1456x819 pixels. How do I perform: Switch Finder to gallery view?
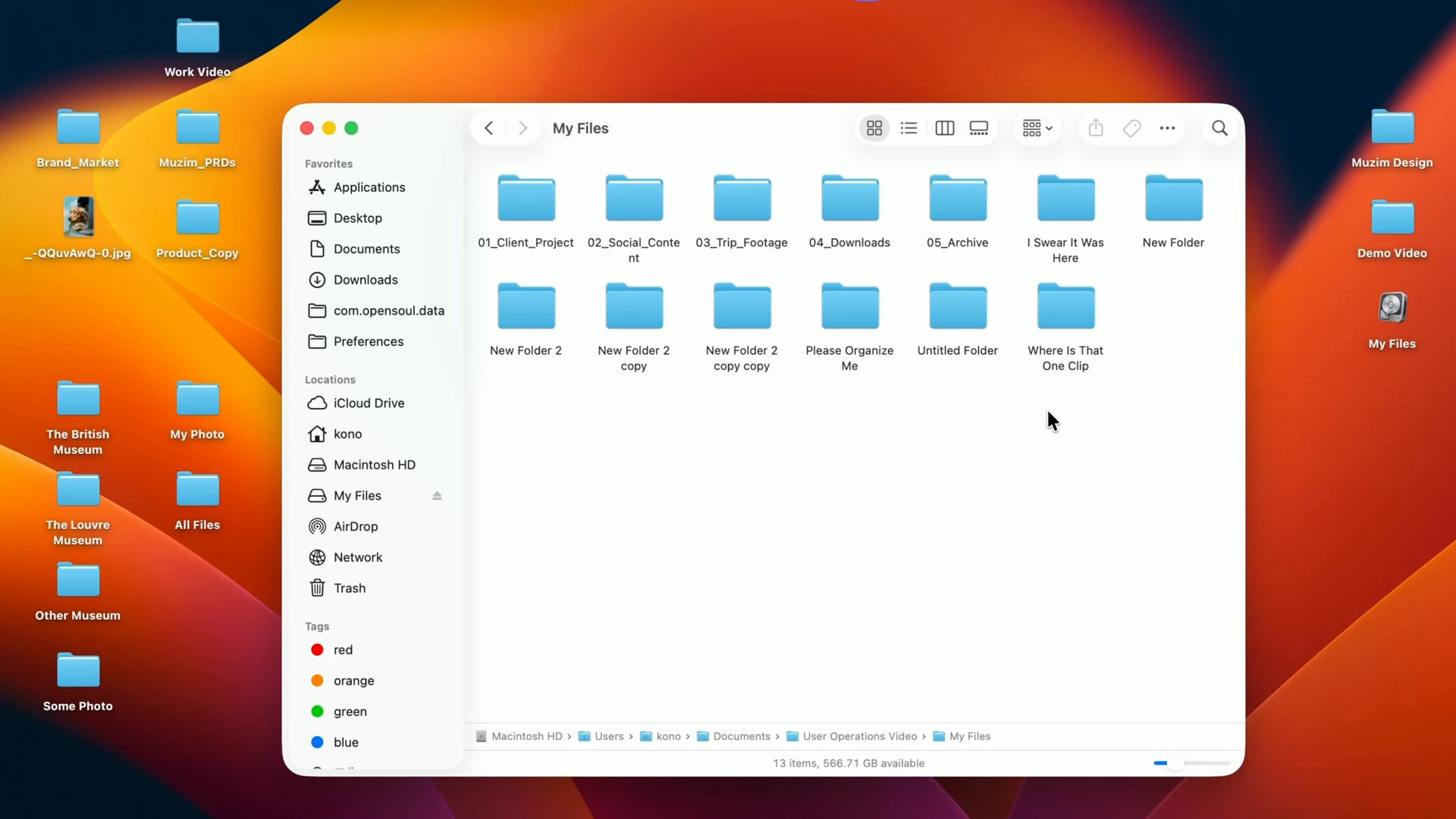tap(979, 128)
